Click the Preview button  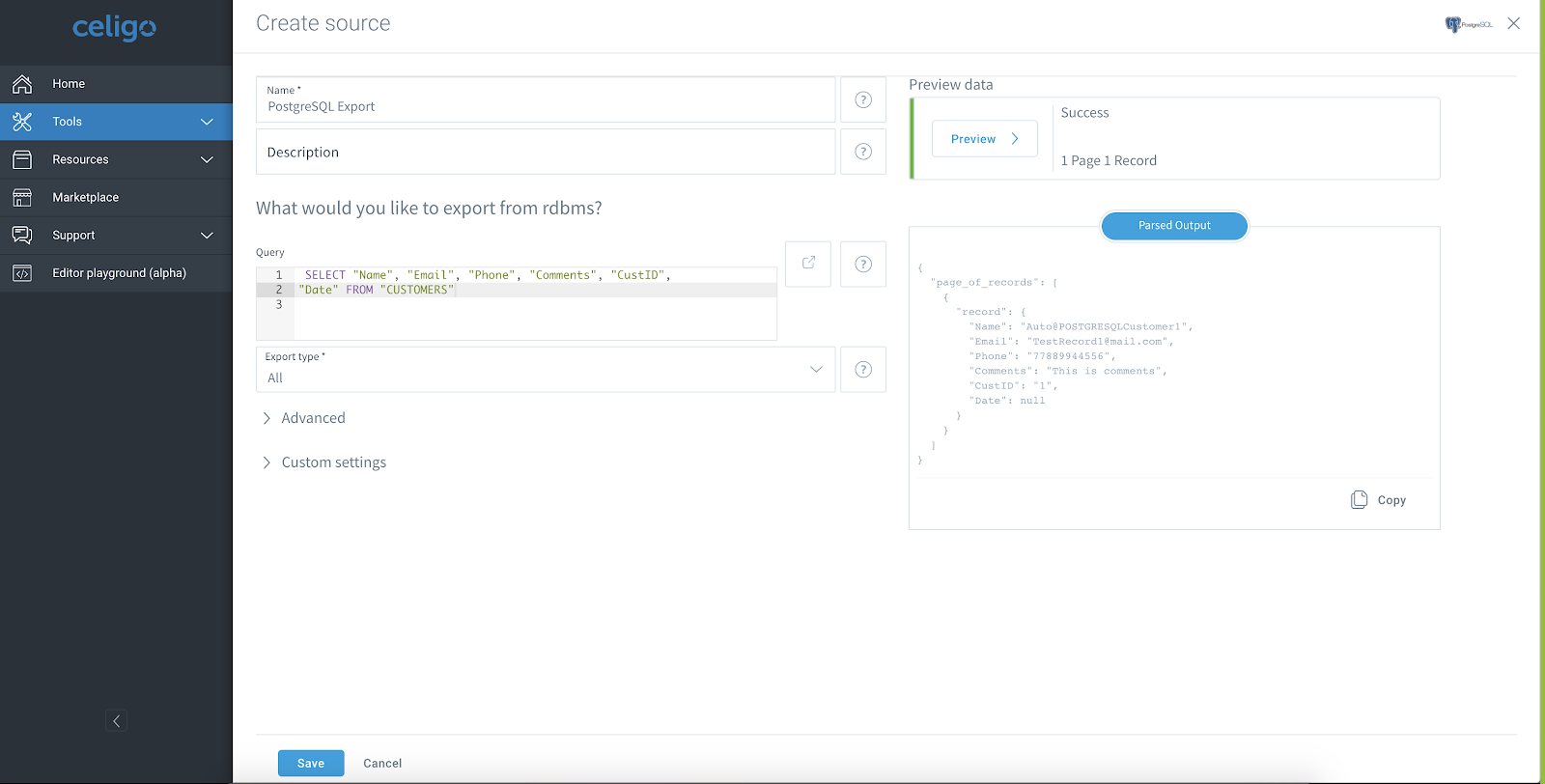pyautogui.click(x=985, y=138)
